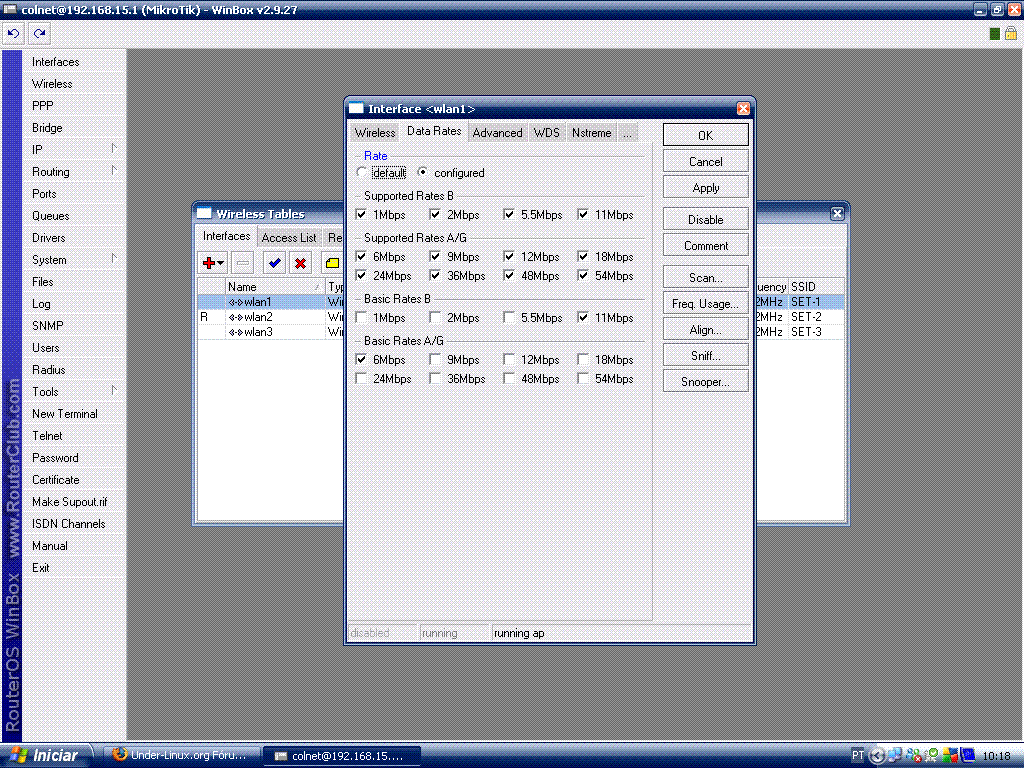1024x768 pixels.
Task: Click the OK button
Action: [705, 135]
